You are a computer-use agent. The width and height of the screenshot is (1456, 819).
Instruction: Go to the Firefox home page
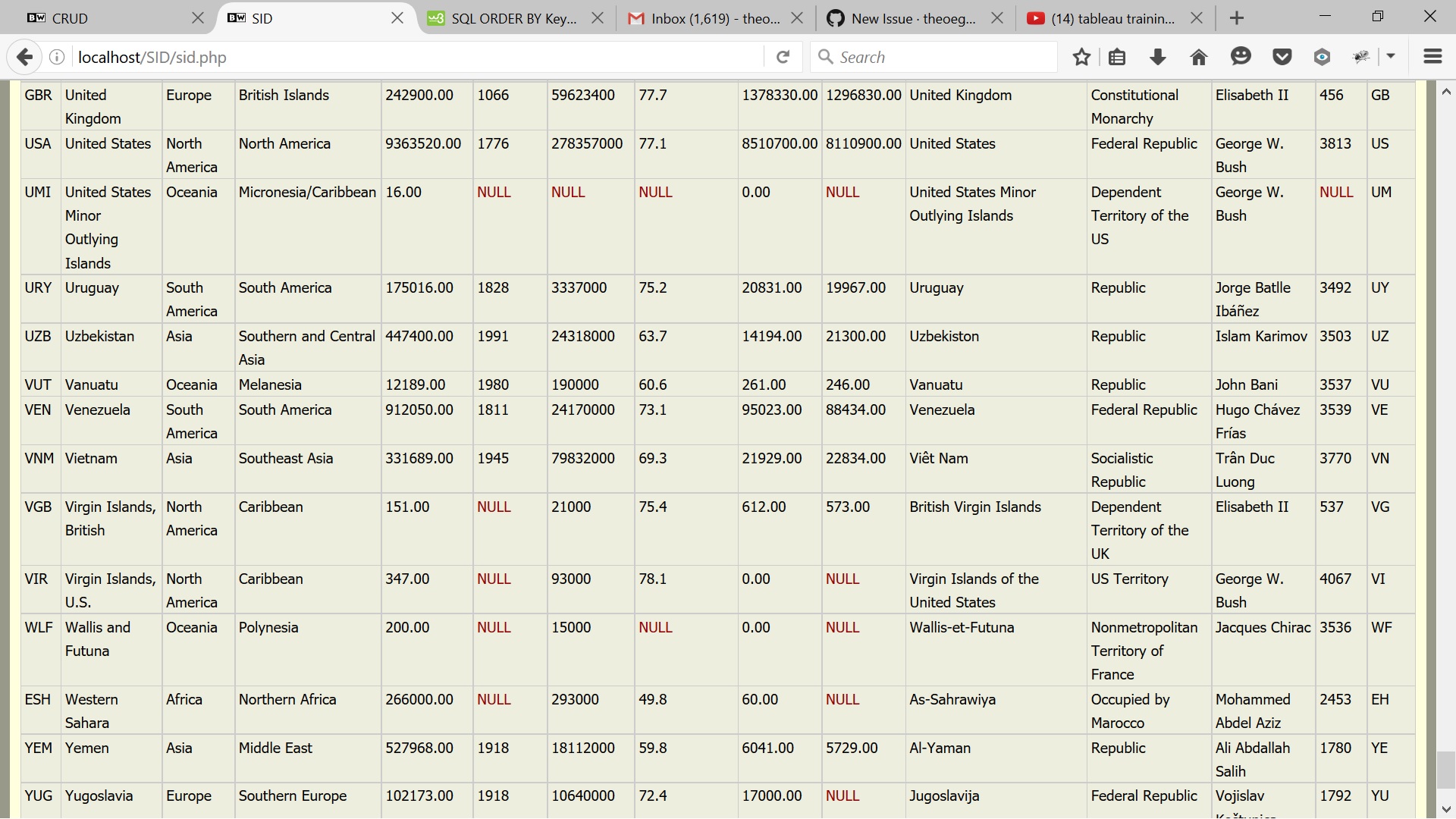tap(1198, 57)
